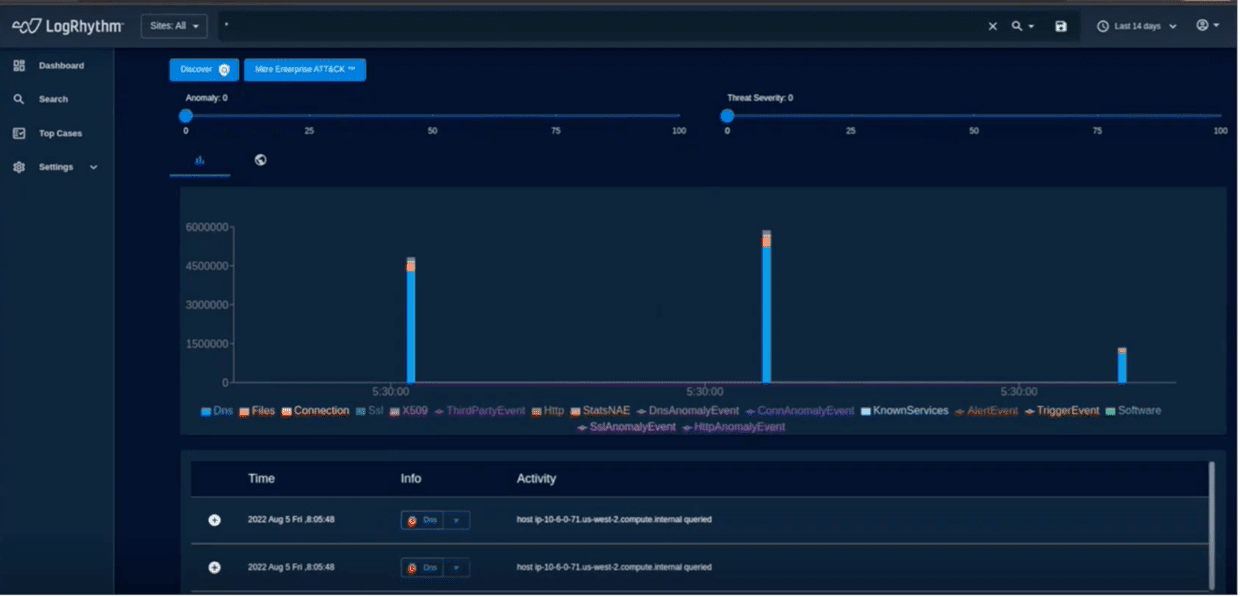Open Mitre Enterprise ATT&CK view

click(305, 70)
